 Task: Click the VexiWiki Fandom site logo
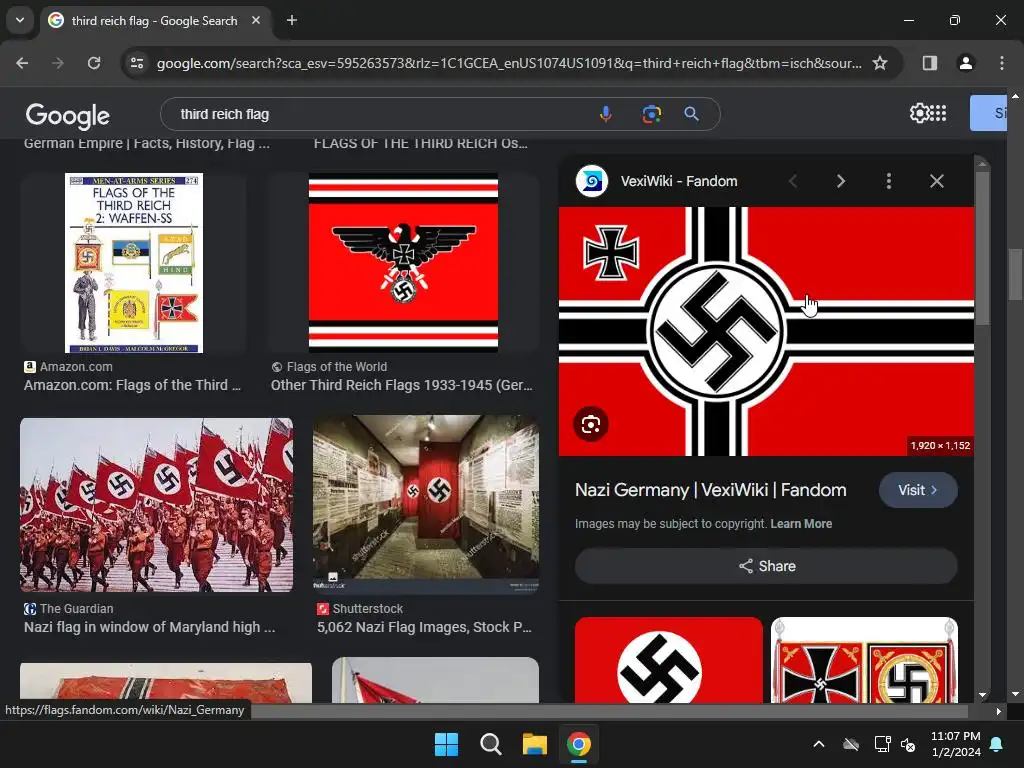point(592,181)
